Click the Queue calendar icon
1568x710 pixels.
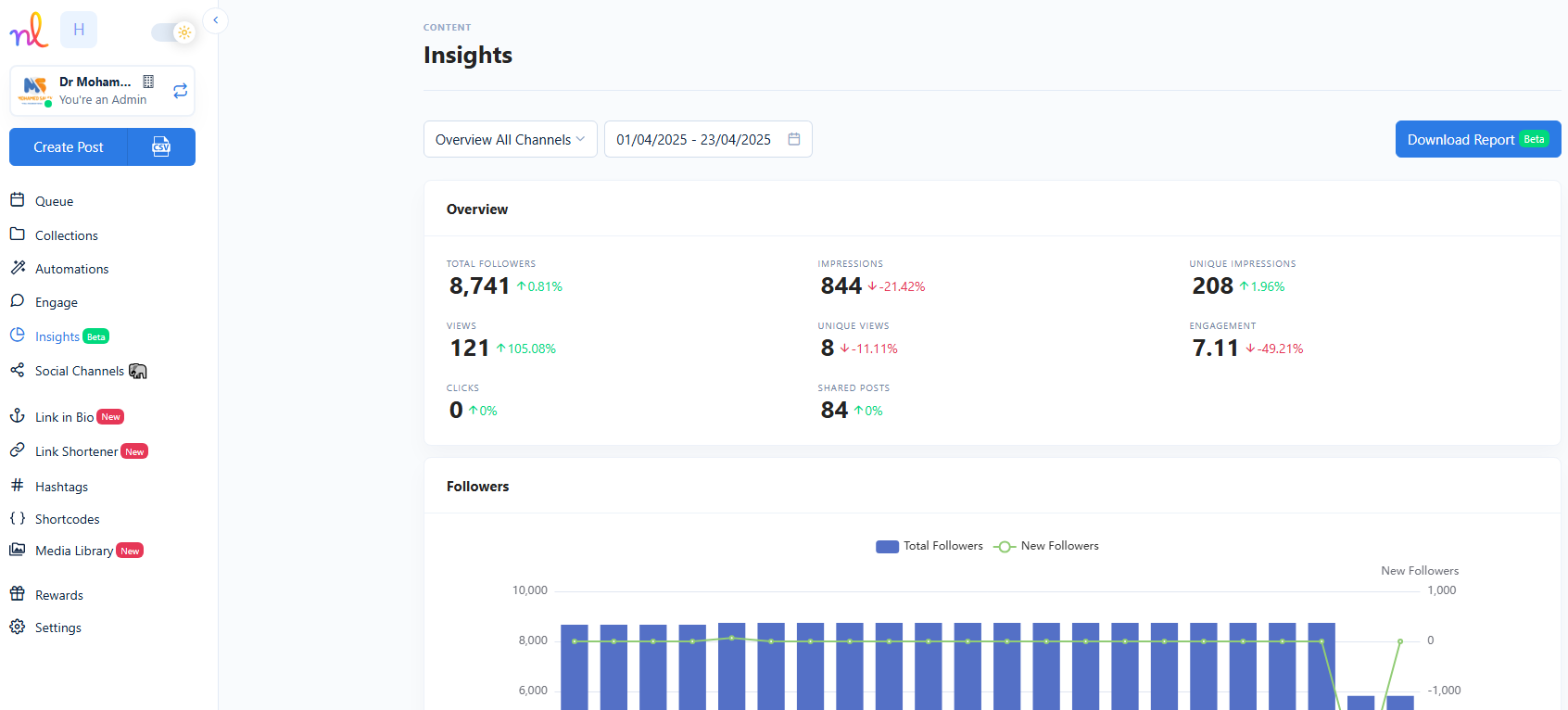tap(18, 200)
